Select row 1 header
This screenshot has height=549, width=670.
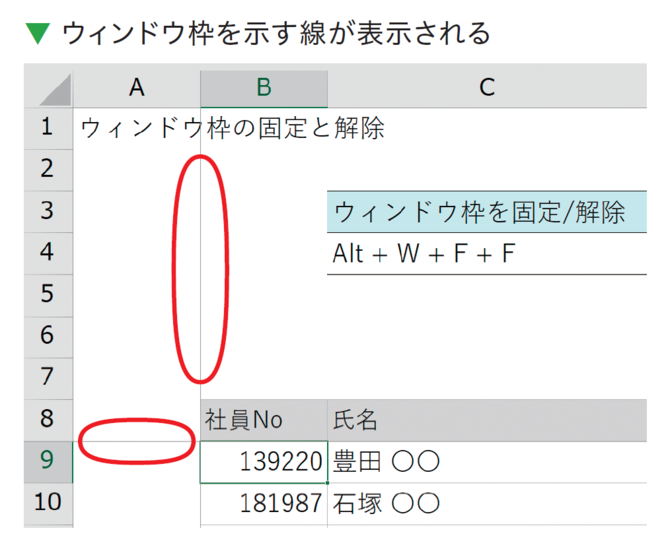tap(48, 128)
